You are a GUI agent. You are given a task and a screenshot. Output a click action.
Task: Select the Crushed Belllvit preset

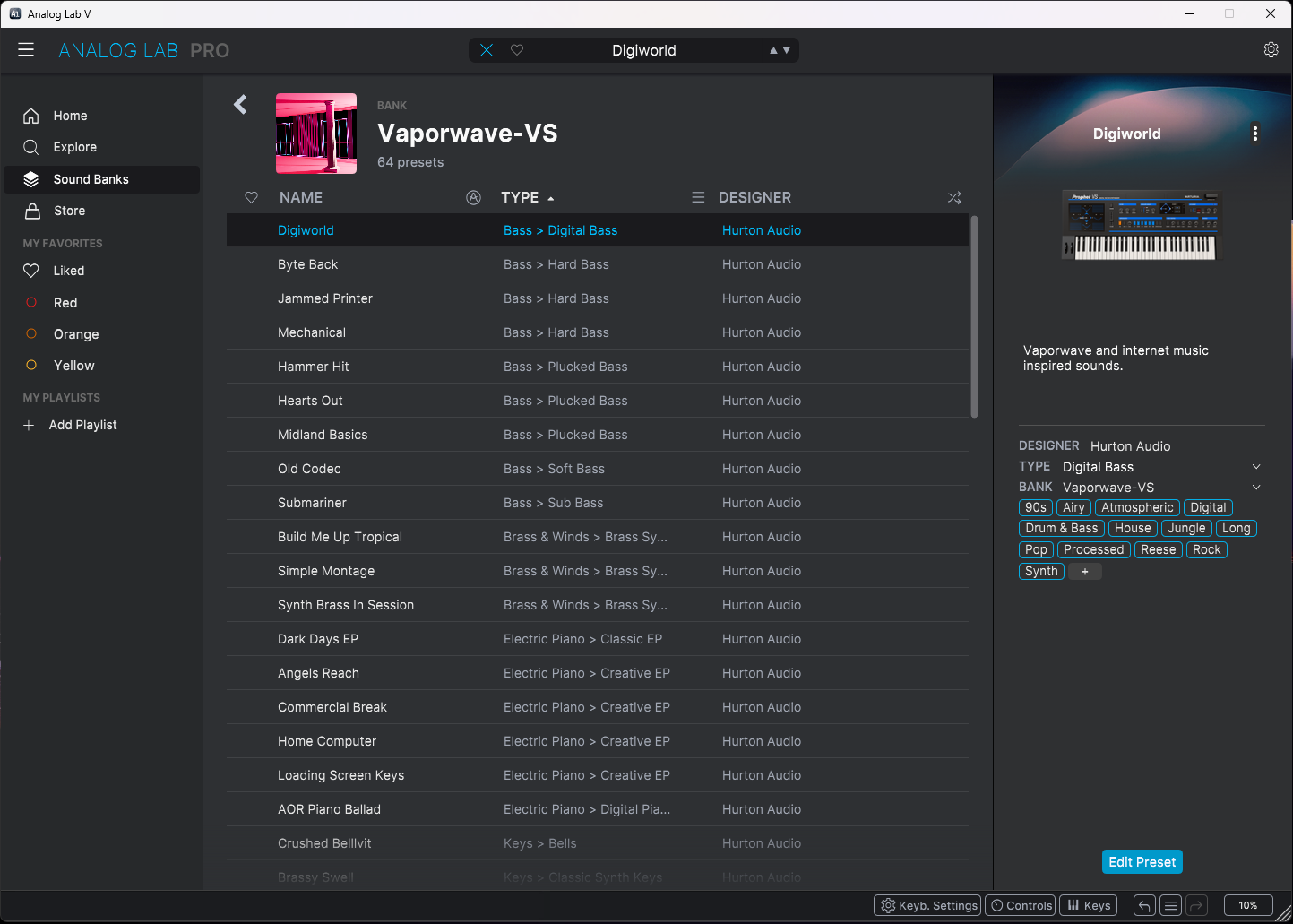click(x=598, y=843)
